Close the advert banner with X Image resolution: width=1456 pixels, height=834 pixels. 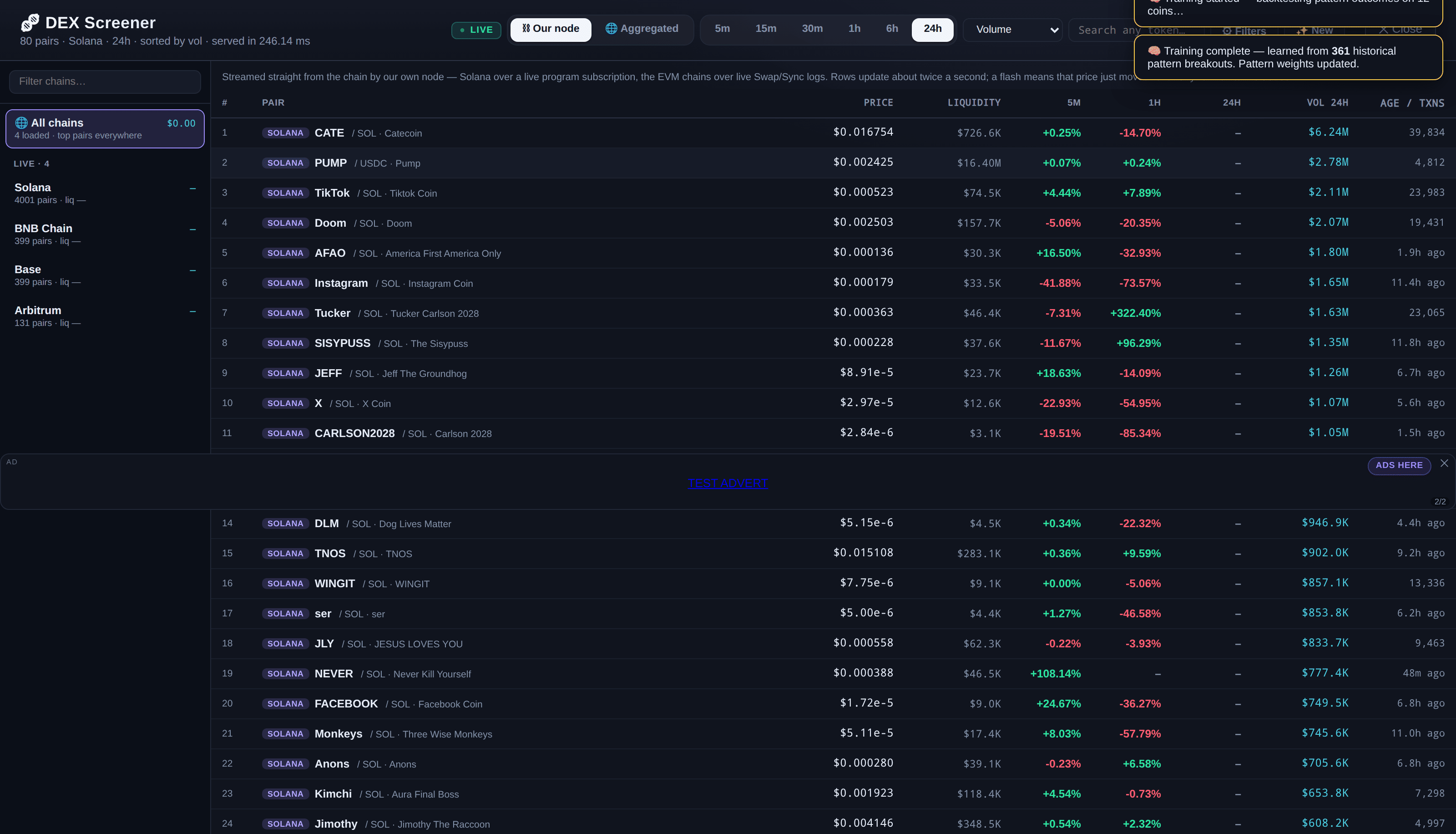click(1444, 463)
